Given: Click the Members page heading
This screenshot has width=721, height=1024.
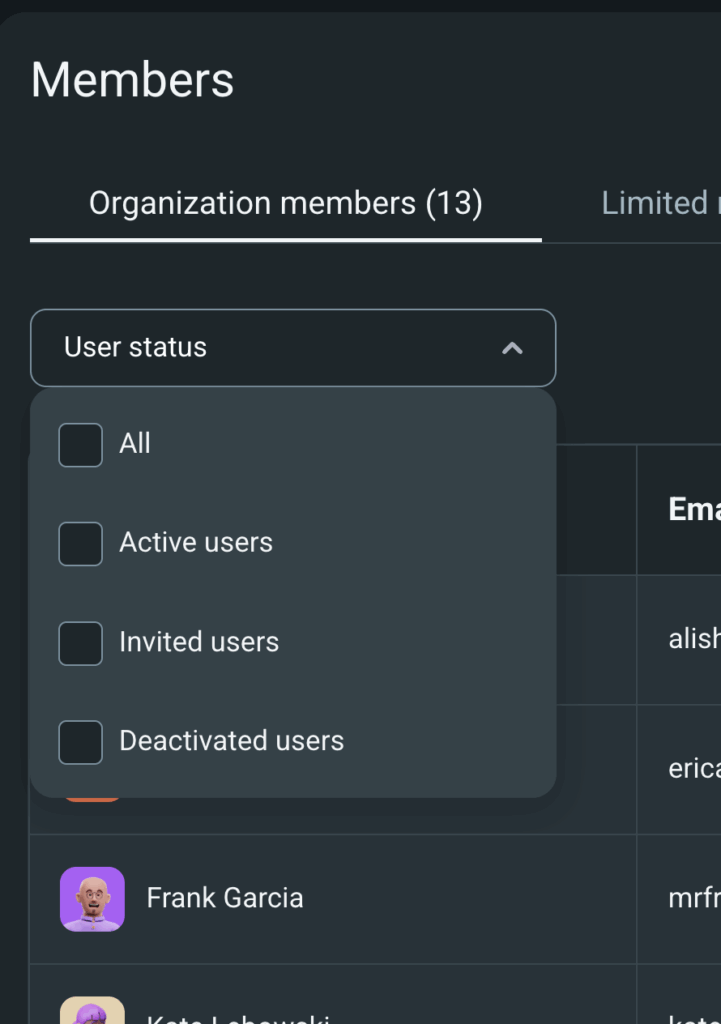Looking at the screenshot, I should click(x=131, y=80).
